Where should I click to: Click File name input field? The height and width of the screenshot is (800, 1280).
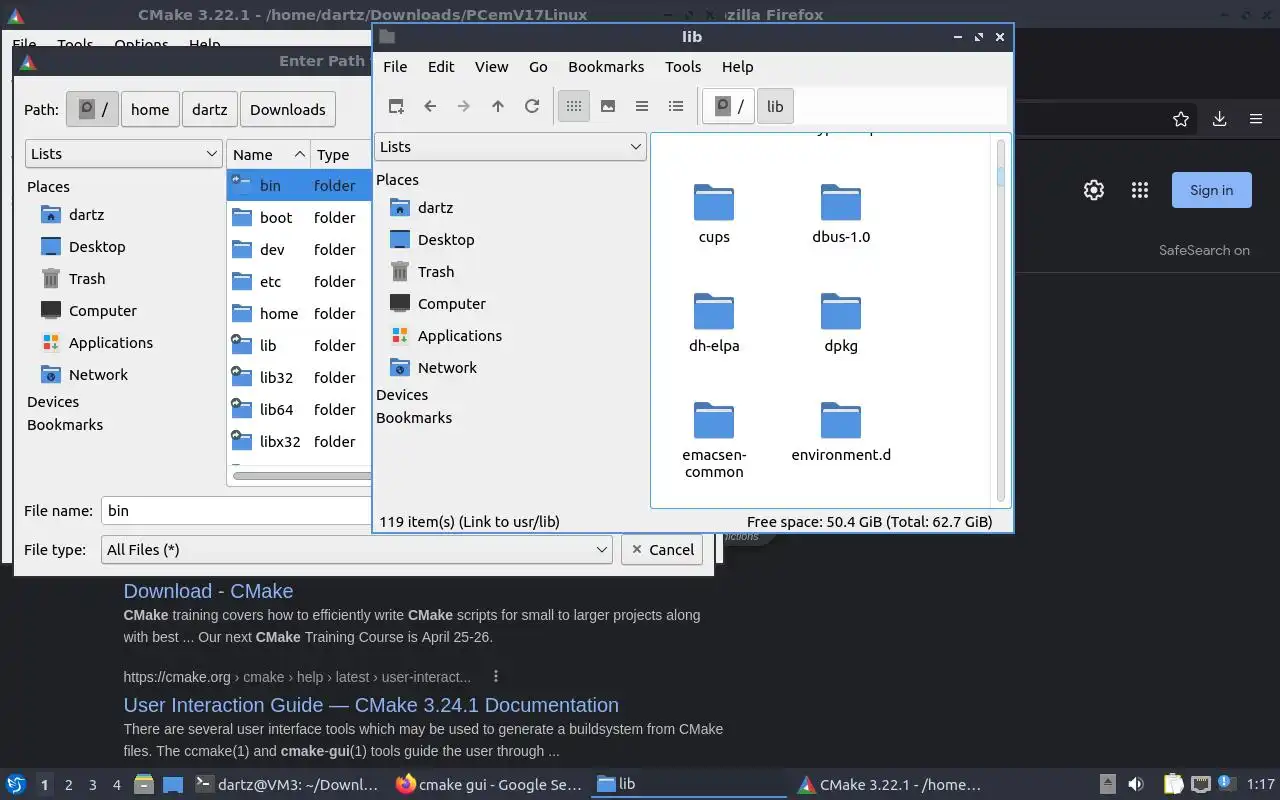(x=236, y=511)
